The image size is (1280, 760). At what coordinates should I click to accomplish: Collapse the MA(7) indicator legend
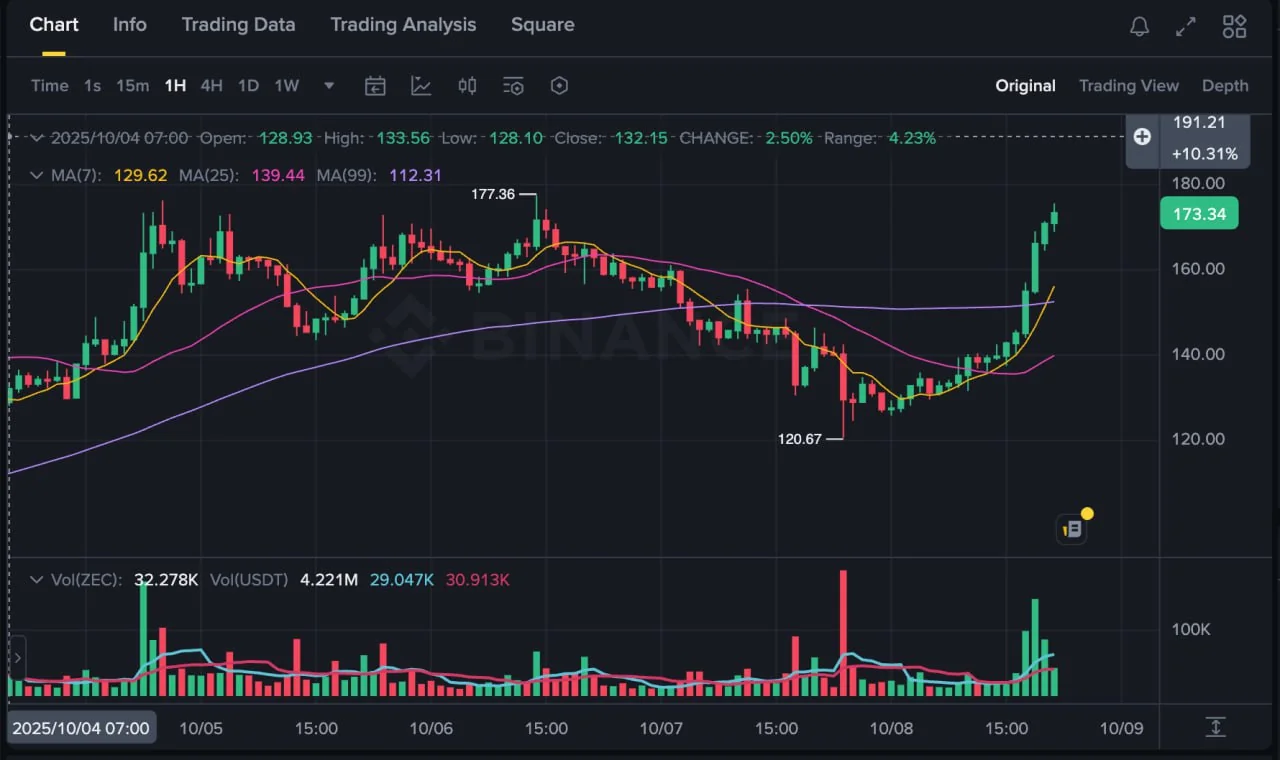pos(37,176)
